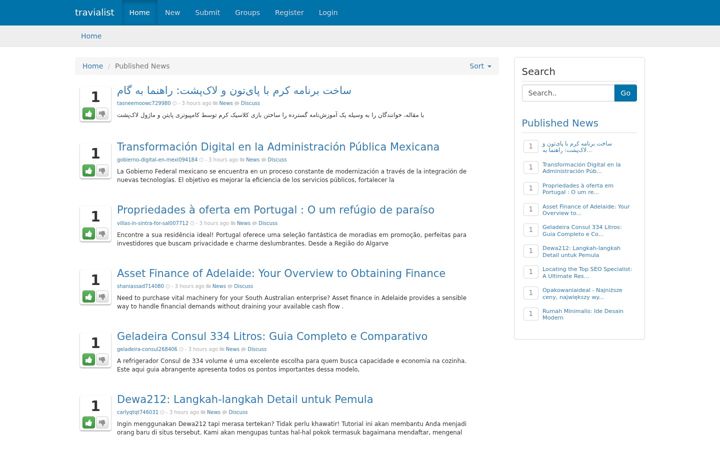Click Discuss on Transformación Digital post
The width and height of the screenshot is (720, 450).
pos(277,160)
